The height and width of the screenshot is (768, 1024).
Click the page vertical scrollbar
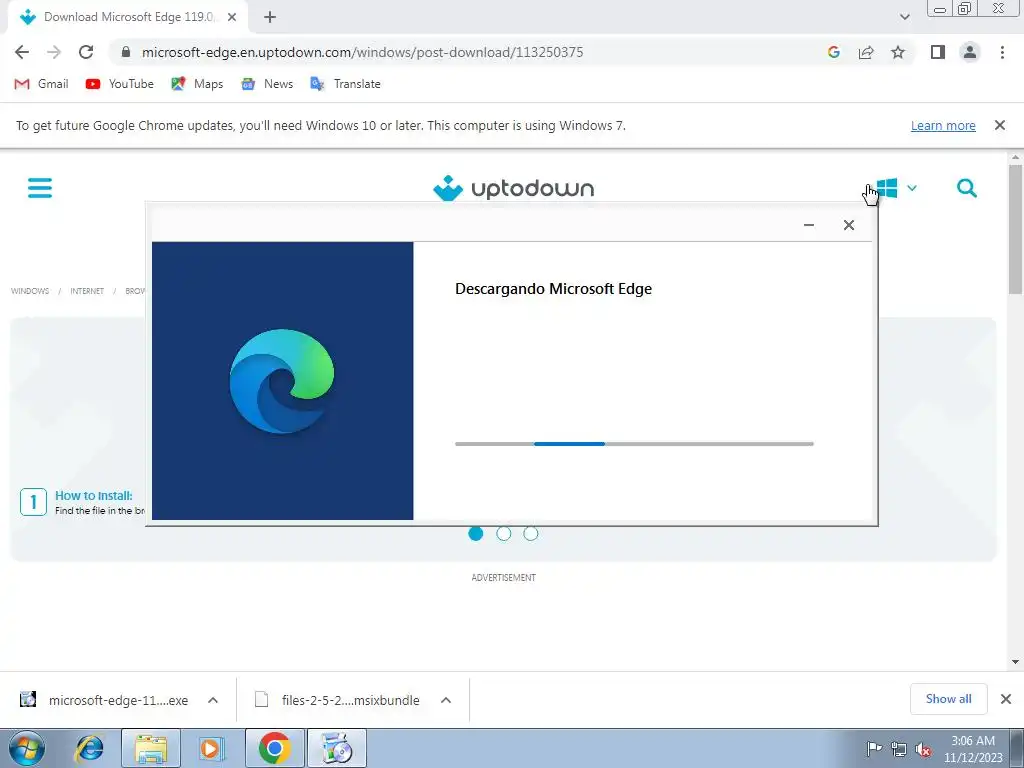tap(1016, 229)
